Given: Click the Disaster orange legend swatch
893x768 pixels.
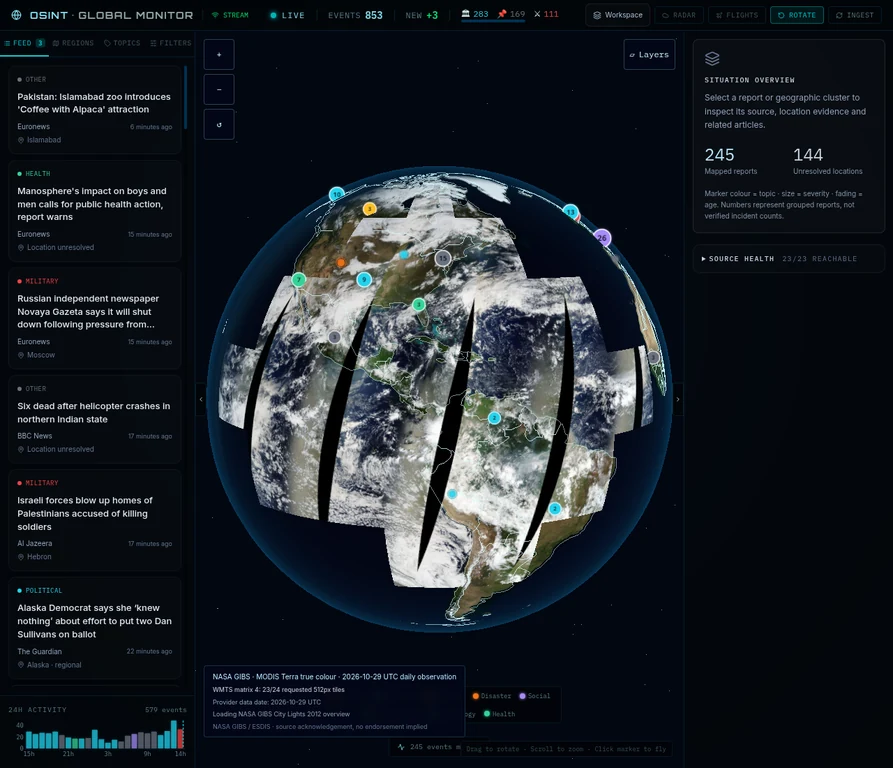Looking at the screenshot, I should (476, 696).
